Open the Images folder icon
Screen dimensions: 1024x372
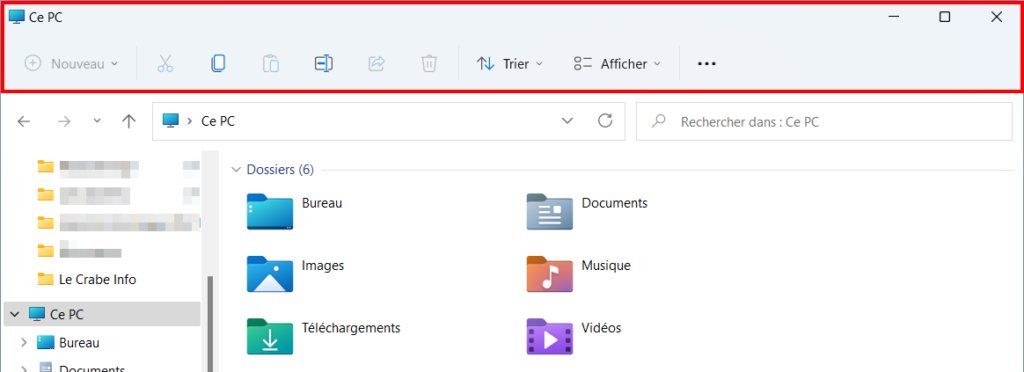[x=270, y=273]
